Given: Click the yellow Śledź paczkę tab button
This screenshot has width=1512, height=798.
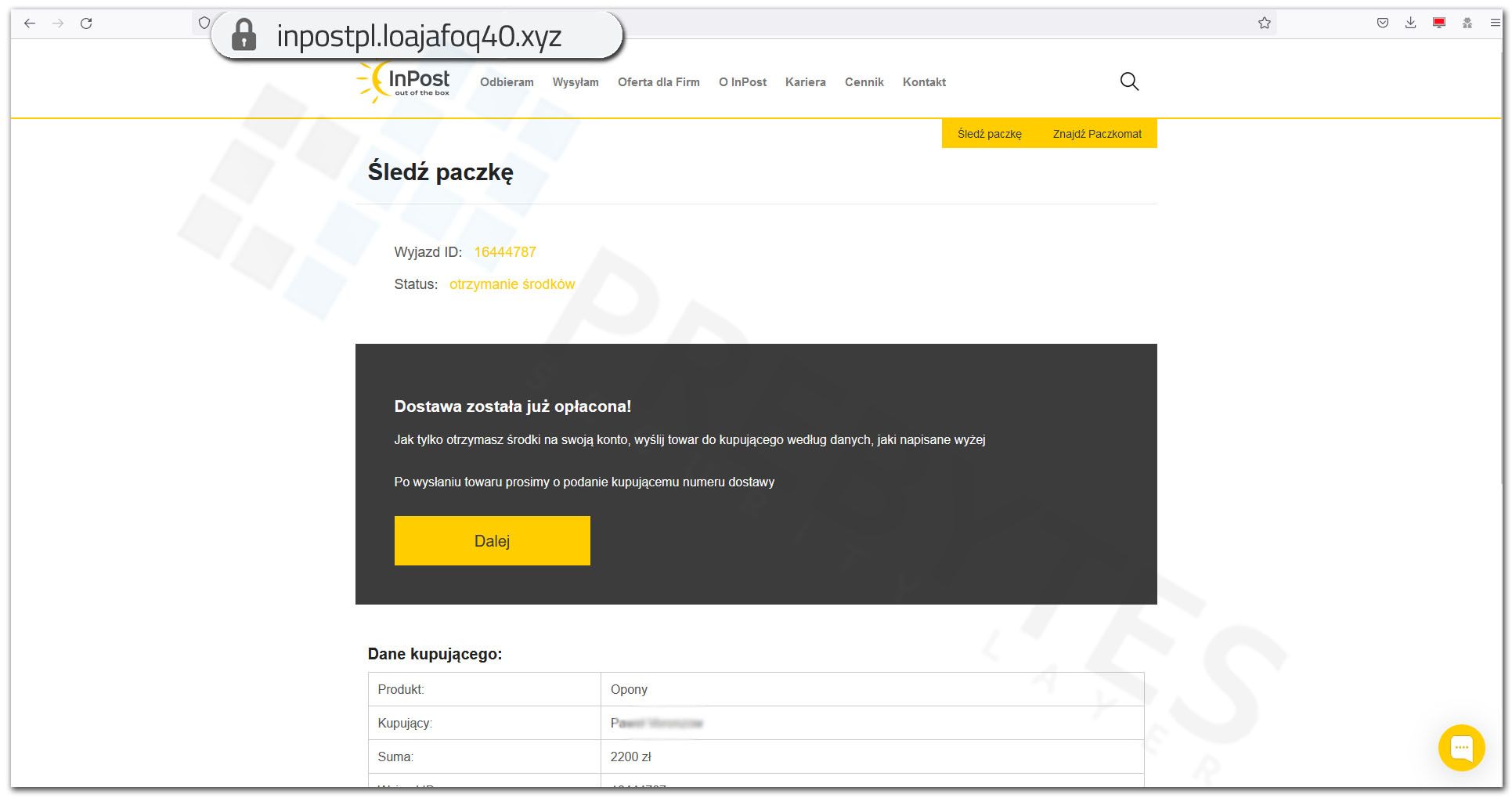Looking at the screenshot, I should pyautogui.click(x=990, y=134).
